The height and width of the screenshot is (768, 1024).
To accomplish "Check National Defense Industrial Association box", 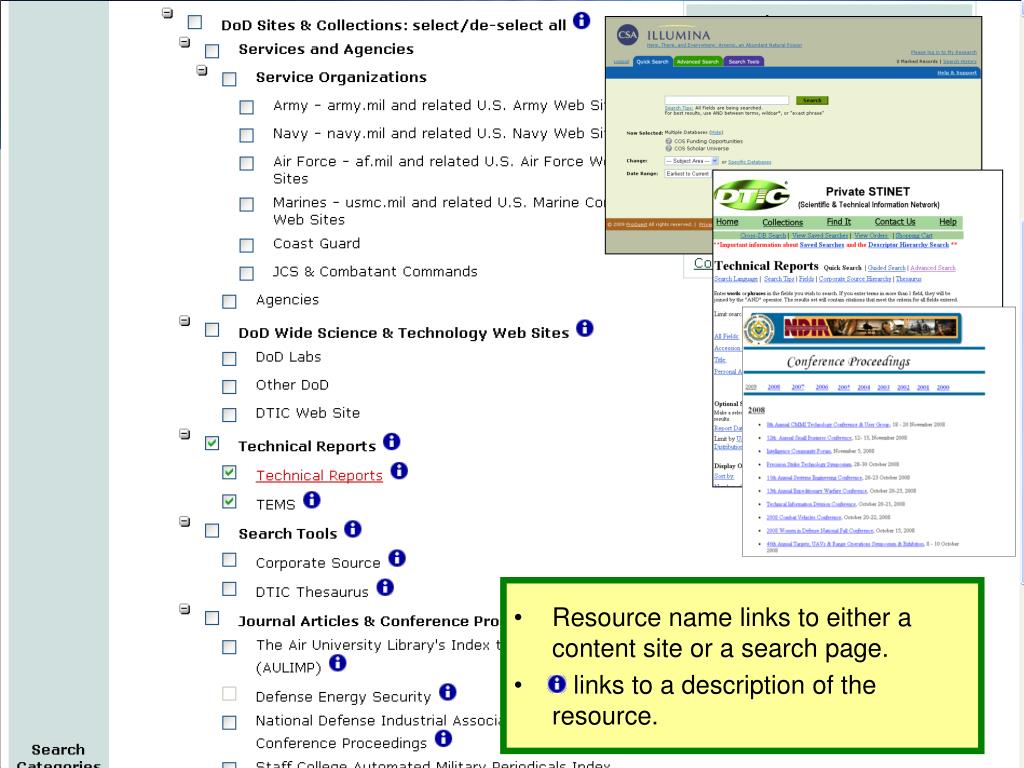I will point(229,723).
